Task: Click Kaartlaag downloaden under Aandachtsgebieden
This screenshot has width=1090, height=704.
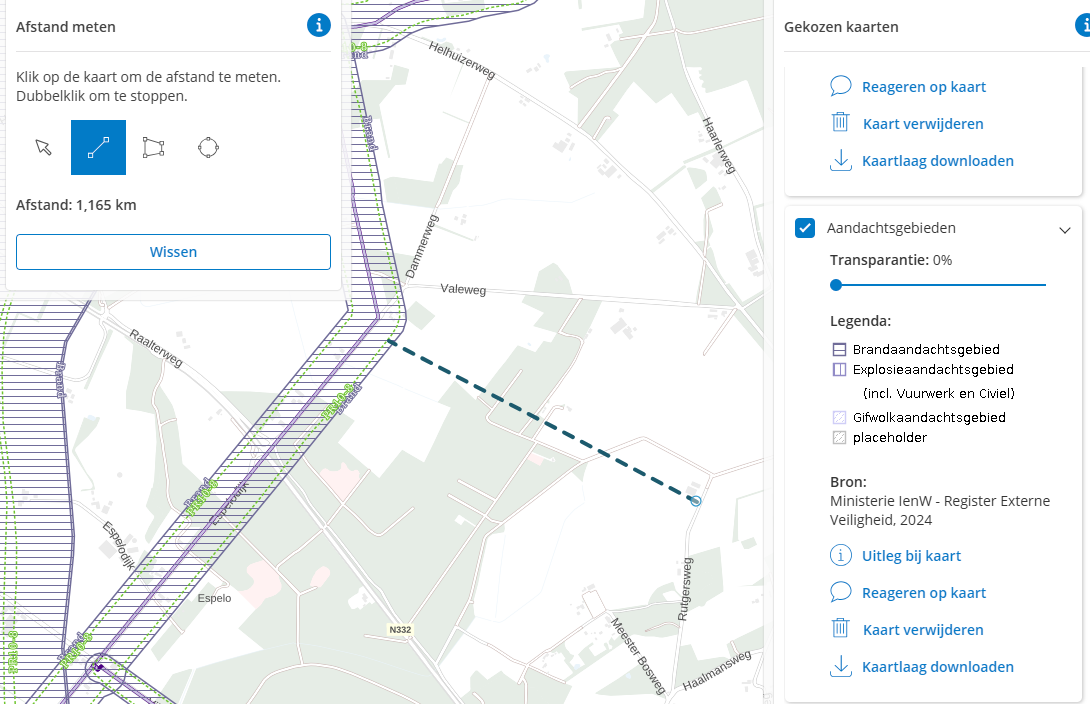Action: (937, 666)
